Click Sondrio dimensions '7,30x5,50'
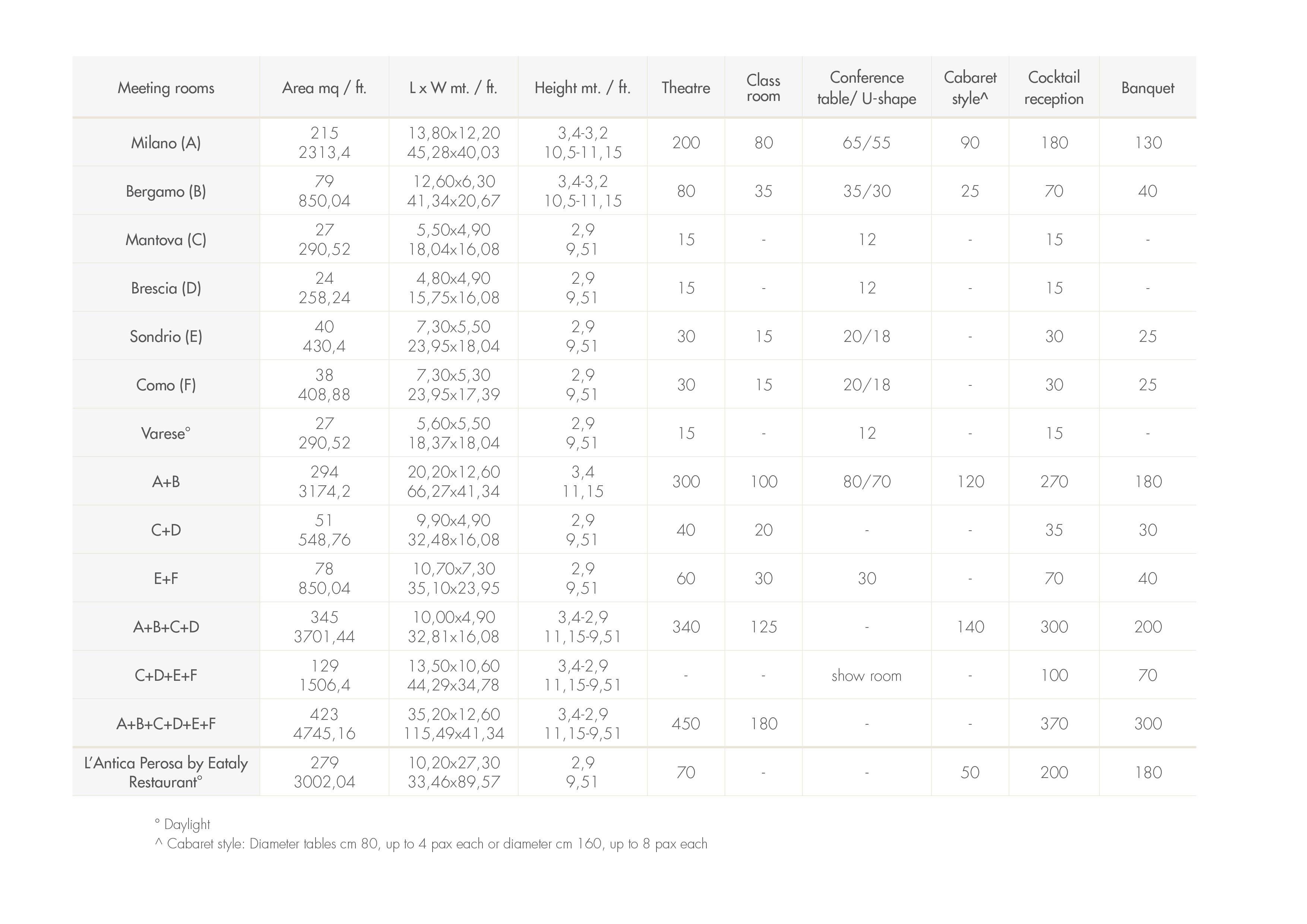Image resolution: width=1307 pixels, height=924 pixels. click(454, 327)
